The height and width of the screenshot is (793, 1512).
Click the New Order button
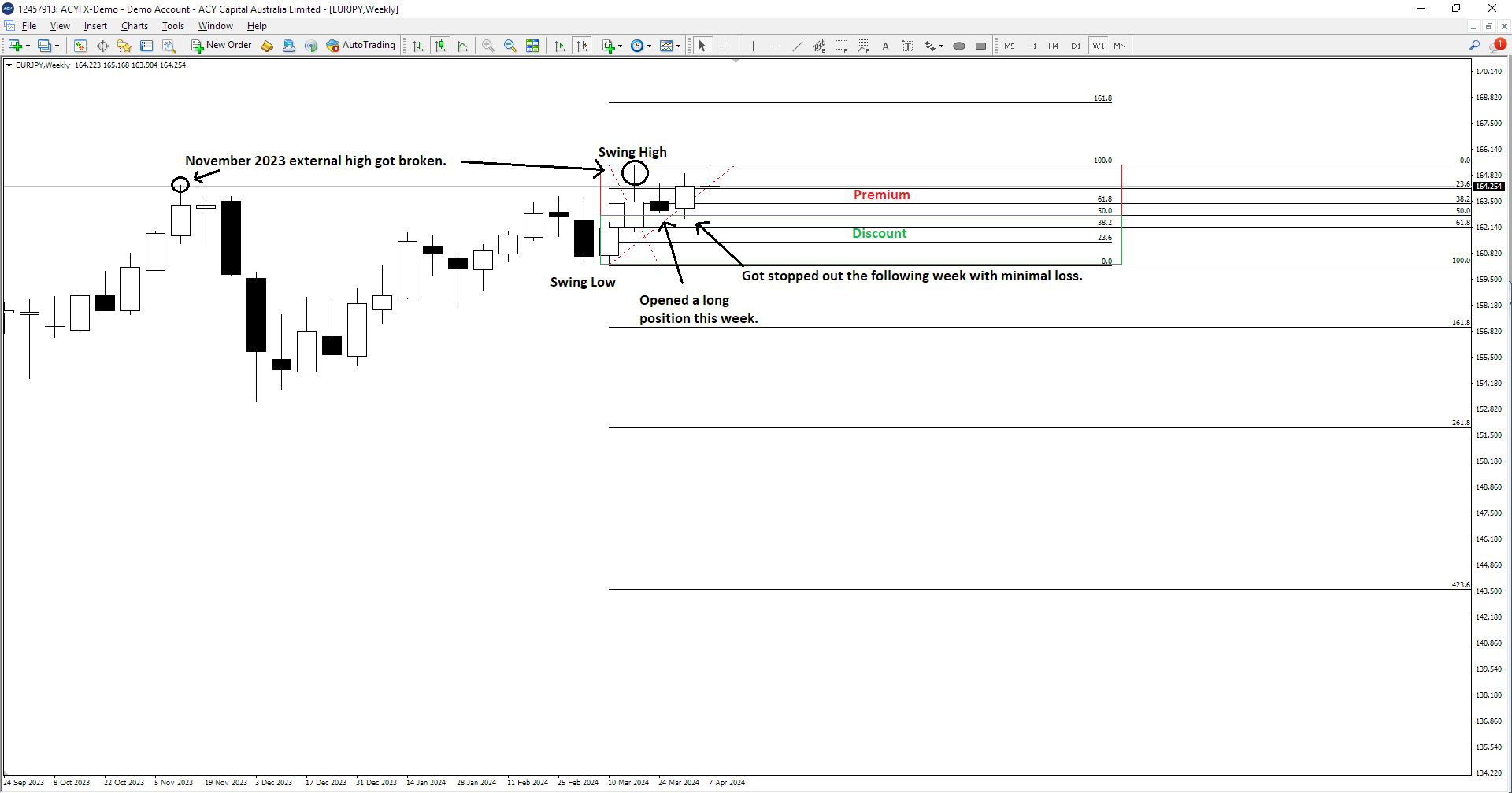[221, 46]
